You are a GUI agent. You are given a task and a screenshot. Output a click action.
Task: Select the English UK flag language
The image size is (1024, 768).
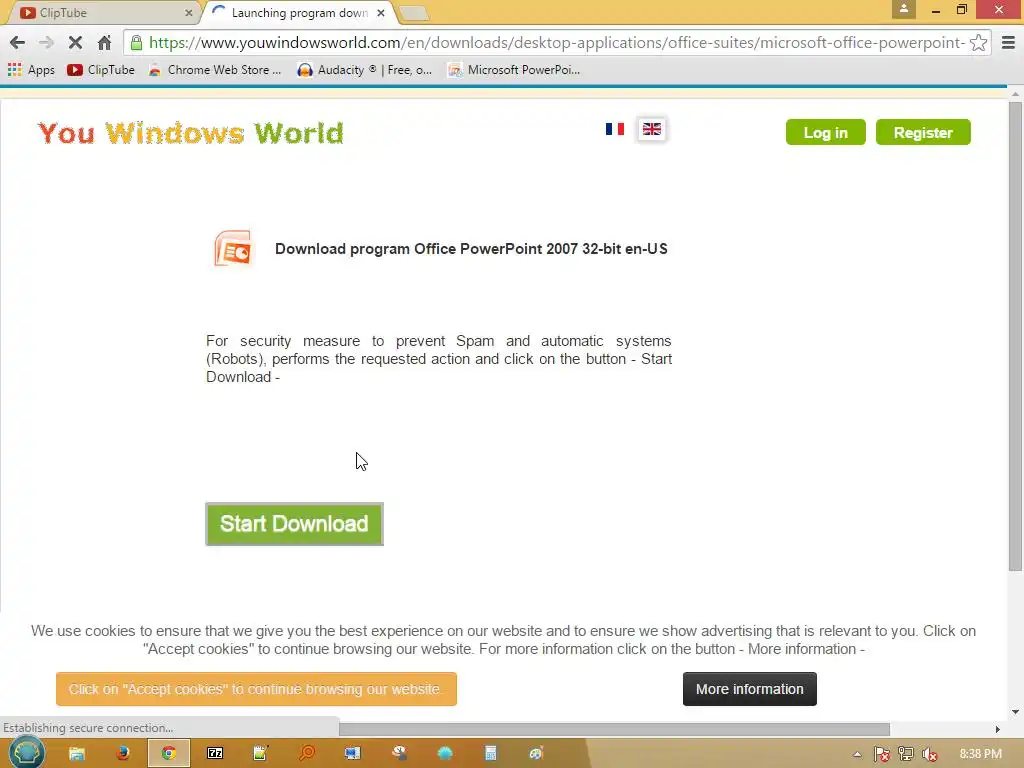point(652,129)
